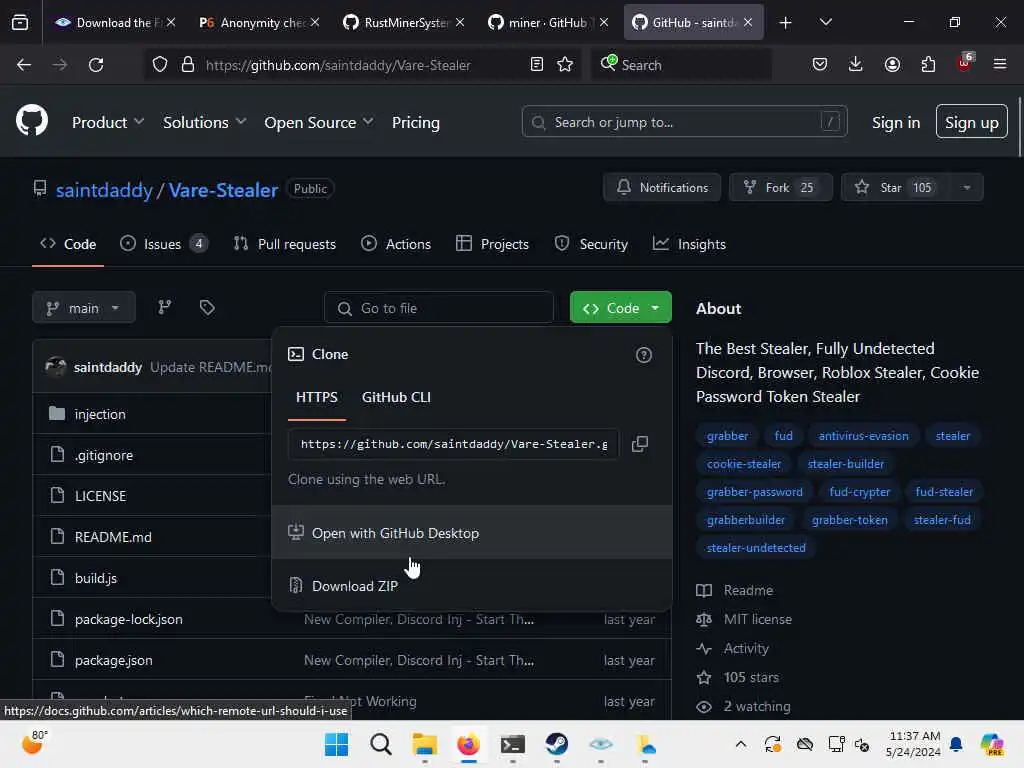Open a new tab with plus icon
This screenshot has height=768, width=1024.
[x=786, y=23]
